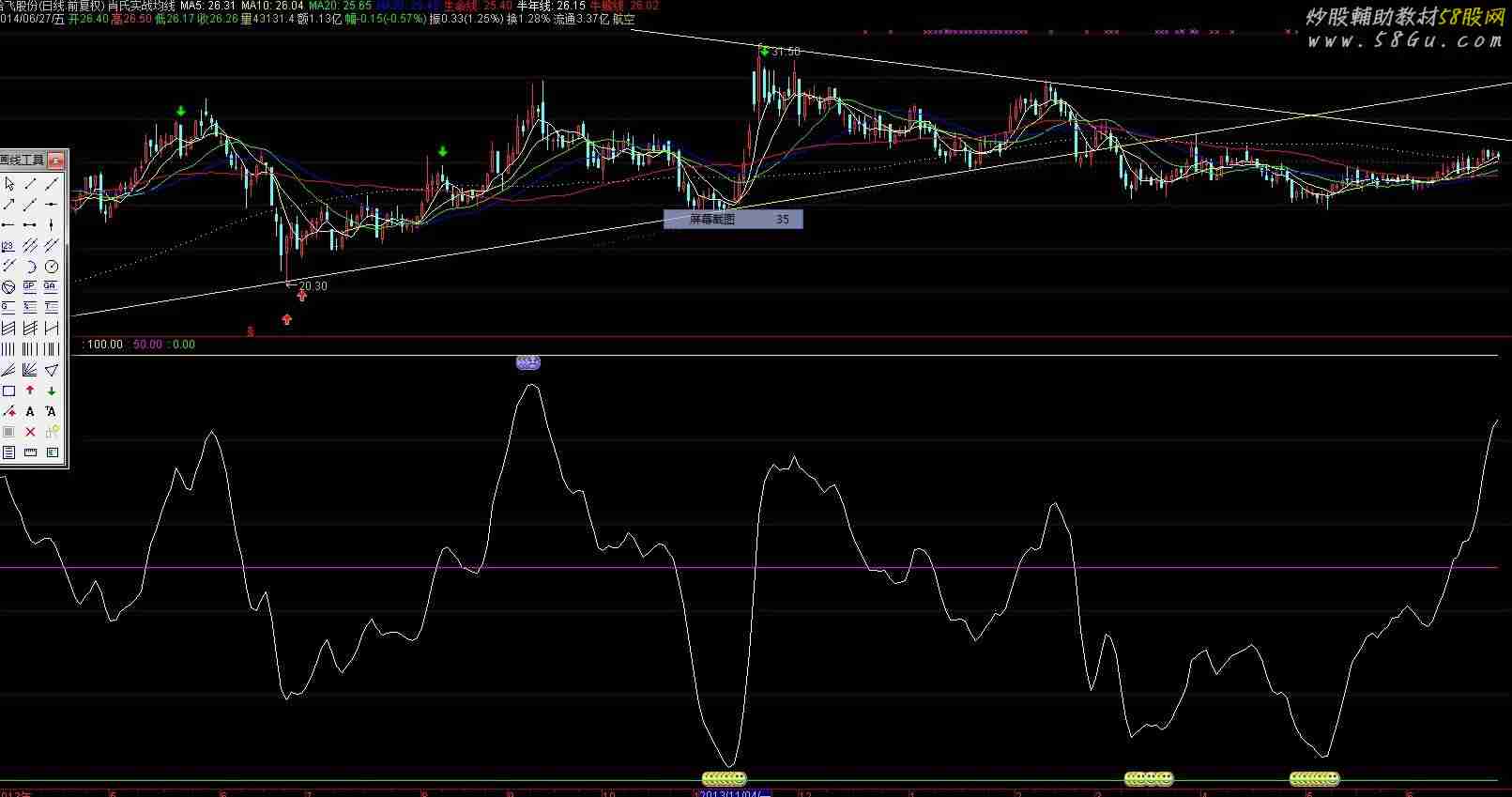Choose the green down-arrow marker tool
The width and height of the screenshot is (1512, 797).
coord(52,391)
